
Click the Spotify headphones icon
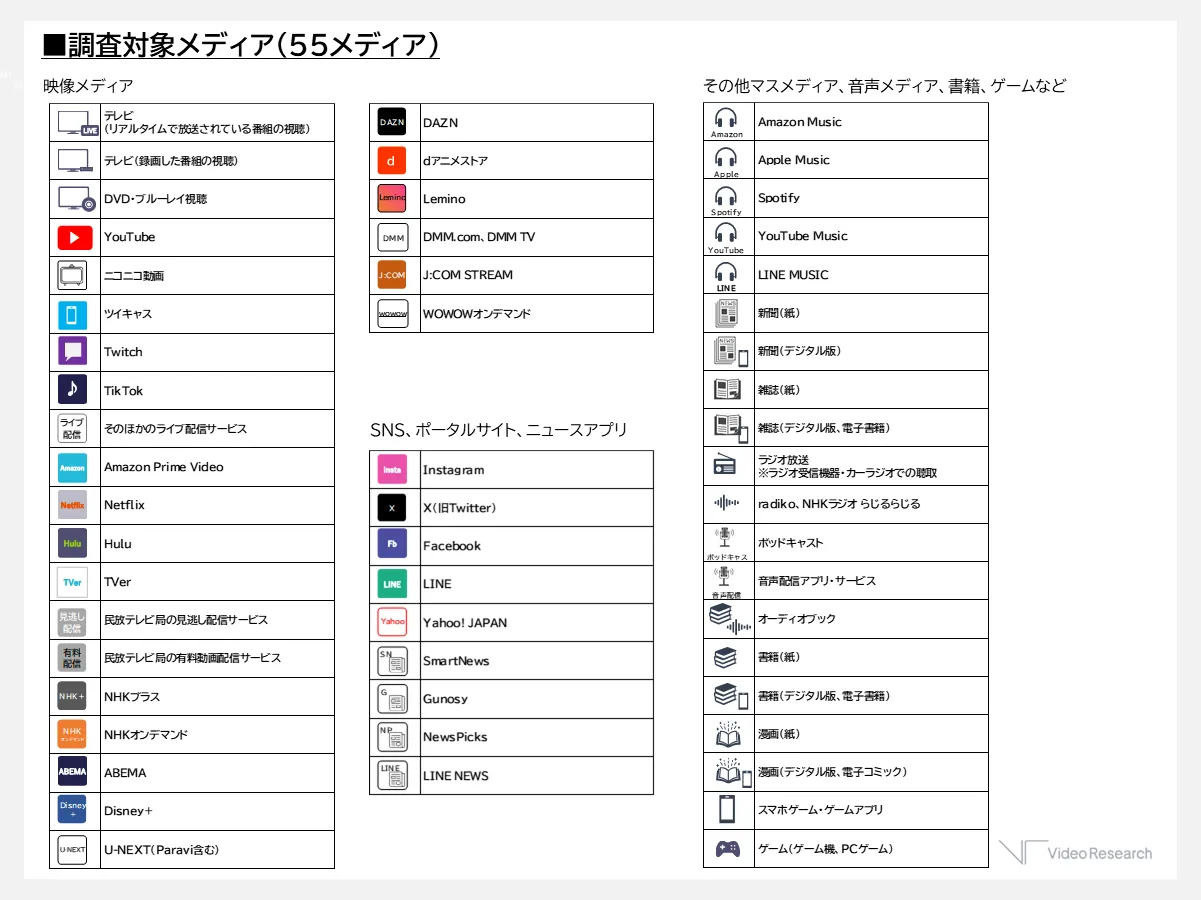click(726, 195)
